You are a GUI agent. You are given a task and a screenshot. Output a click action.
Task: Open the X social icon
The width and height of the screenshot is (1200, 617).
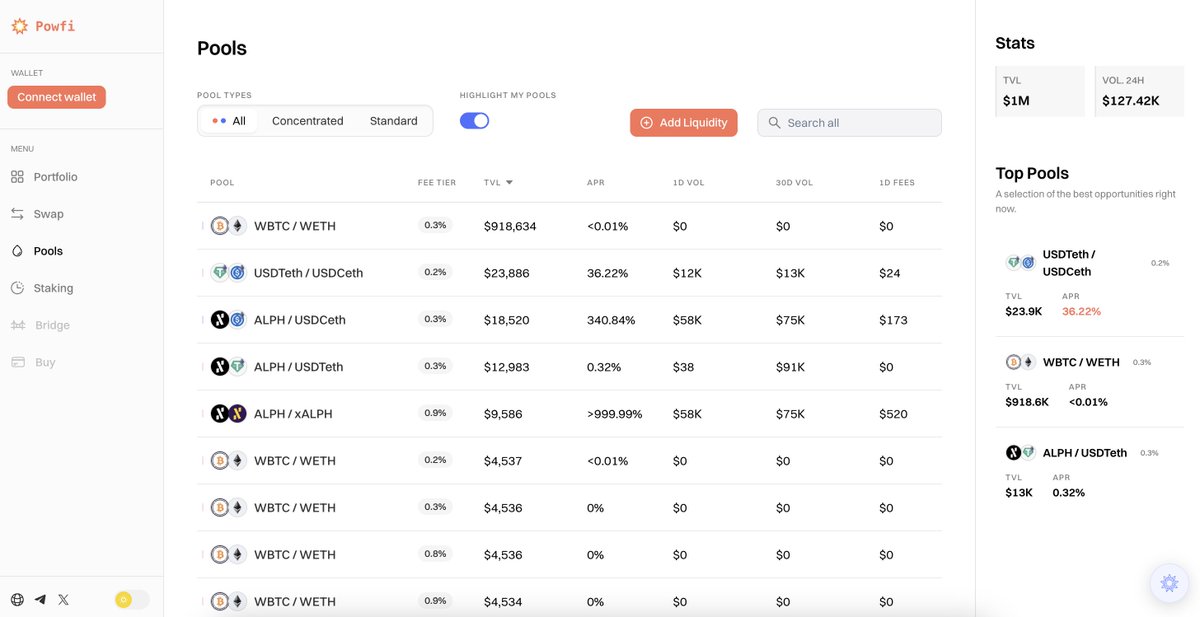coord(64,600)
